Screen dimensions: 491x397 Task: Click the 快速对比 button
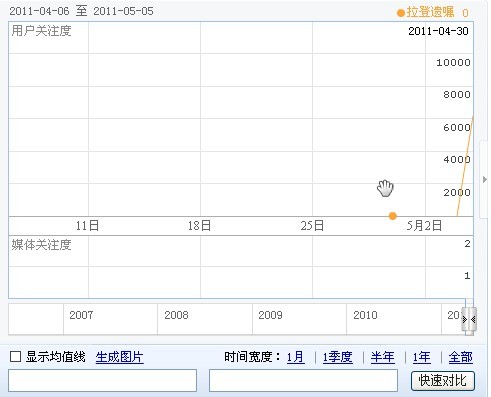click(x=443, y=381)
